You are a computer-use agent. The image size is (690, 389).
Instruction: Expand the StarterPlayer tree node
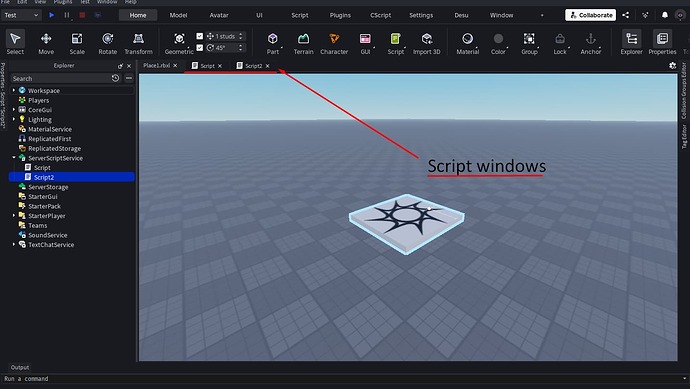click(x=14, y=216)
